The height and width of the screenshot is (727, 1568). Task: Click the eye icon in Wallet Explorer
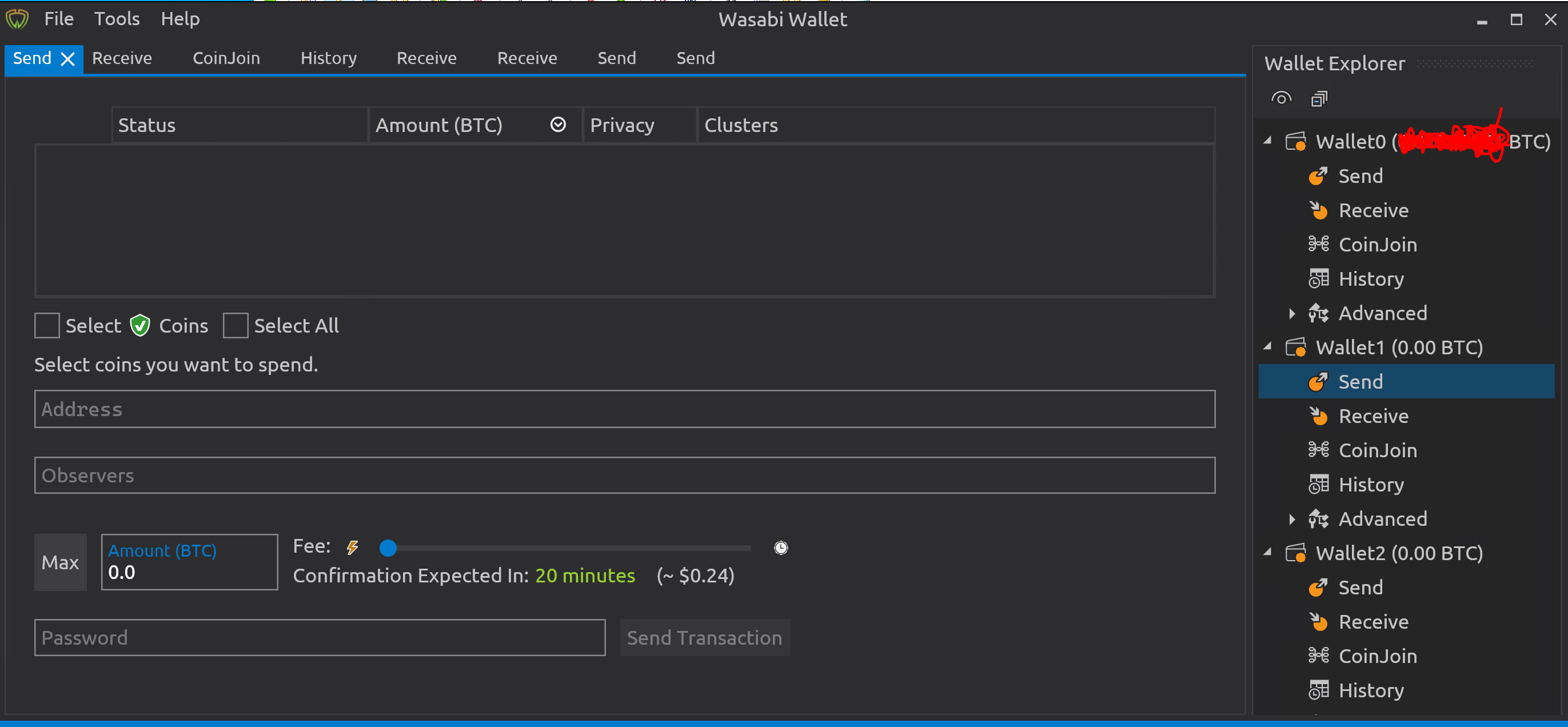(x=1280, y=98)
